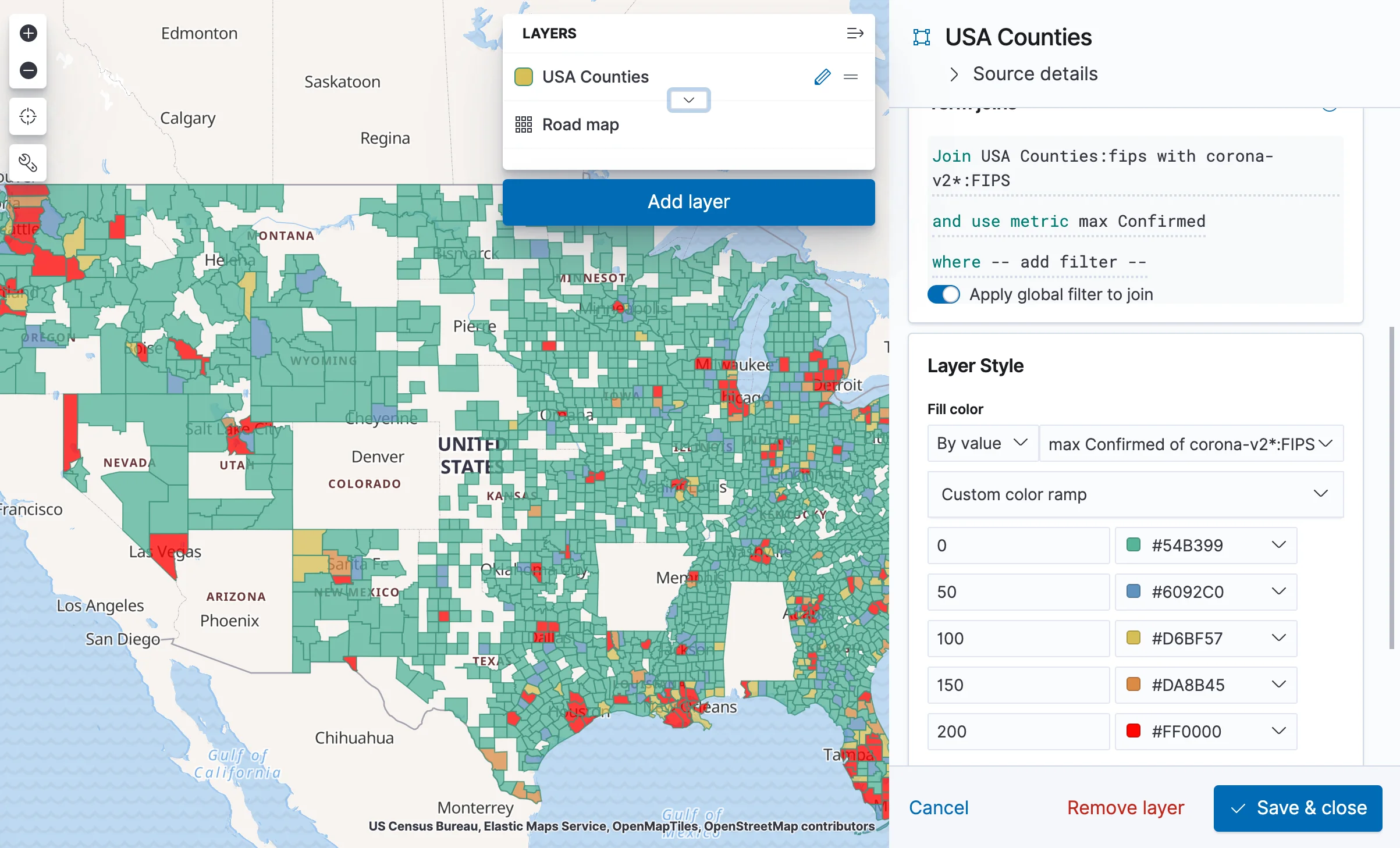Click the collapse layers panel icon

click(x=855, y=33)
